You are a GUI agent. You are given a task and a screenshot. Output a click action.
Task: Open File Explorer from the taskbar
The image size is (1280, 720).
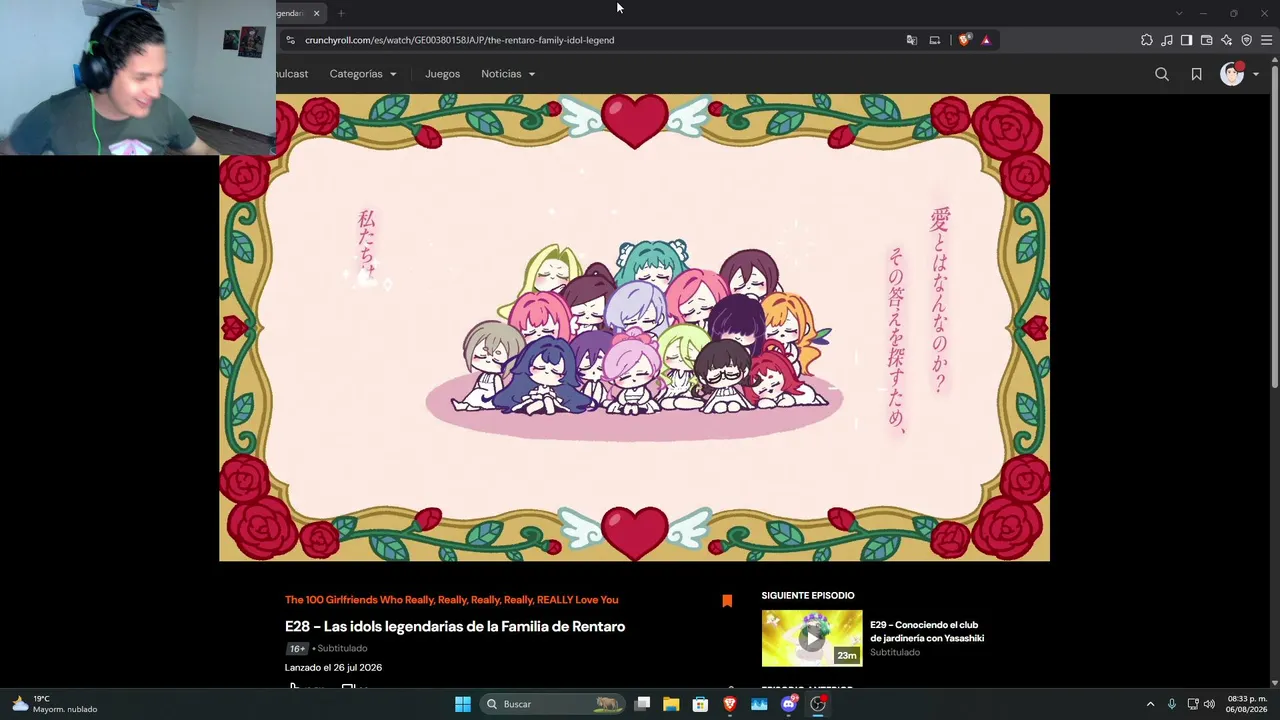click(671, 704)
